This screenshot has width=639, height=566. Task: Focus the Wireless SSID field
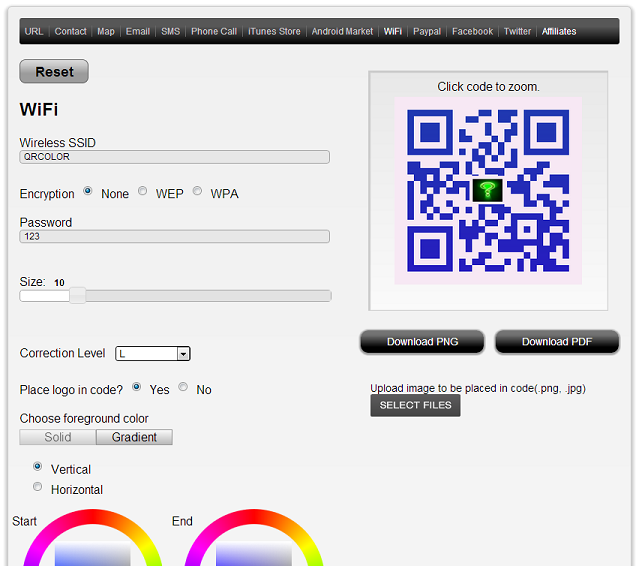174,157
